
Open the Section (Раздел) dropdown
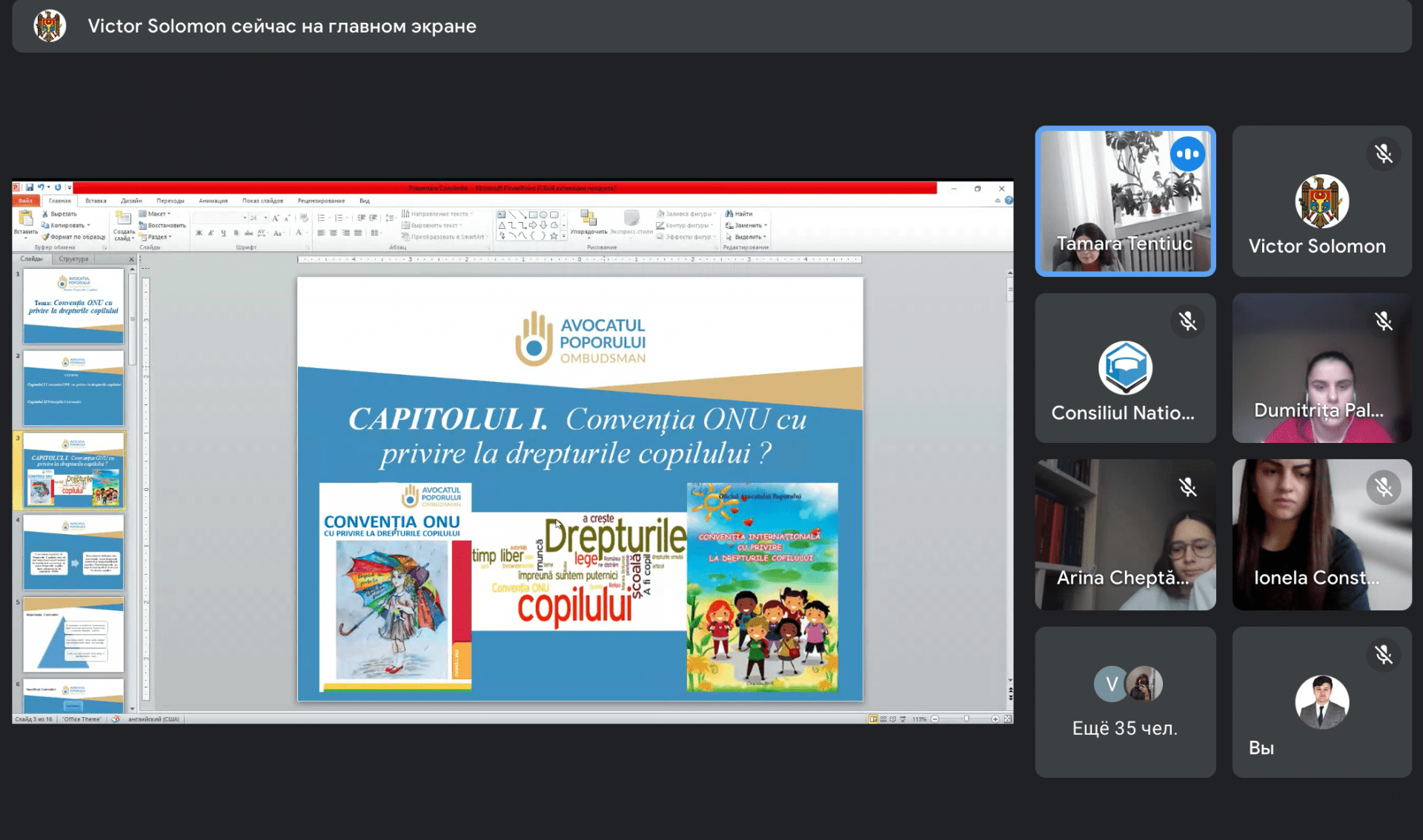[x=156, y=237]
